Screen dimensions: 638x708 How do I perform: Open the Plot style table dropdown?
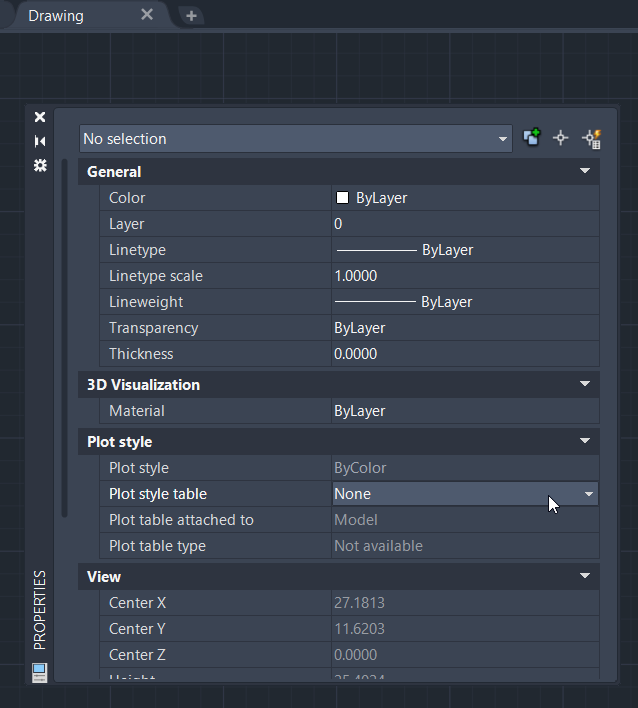(589, 494)
